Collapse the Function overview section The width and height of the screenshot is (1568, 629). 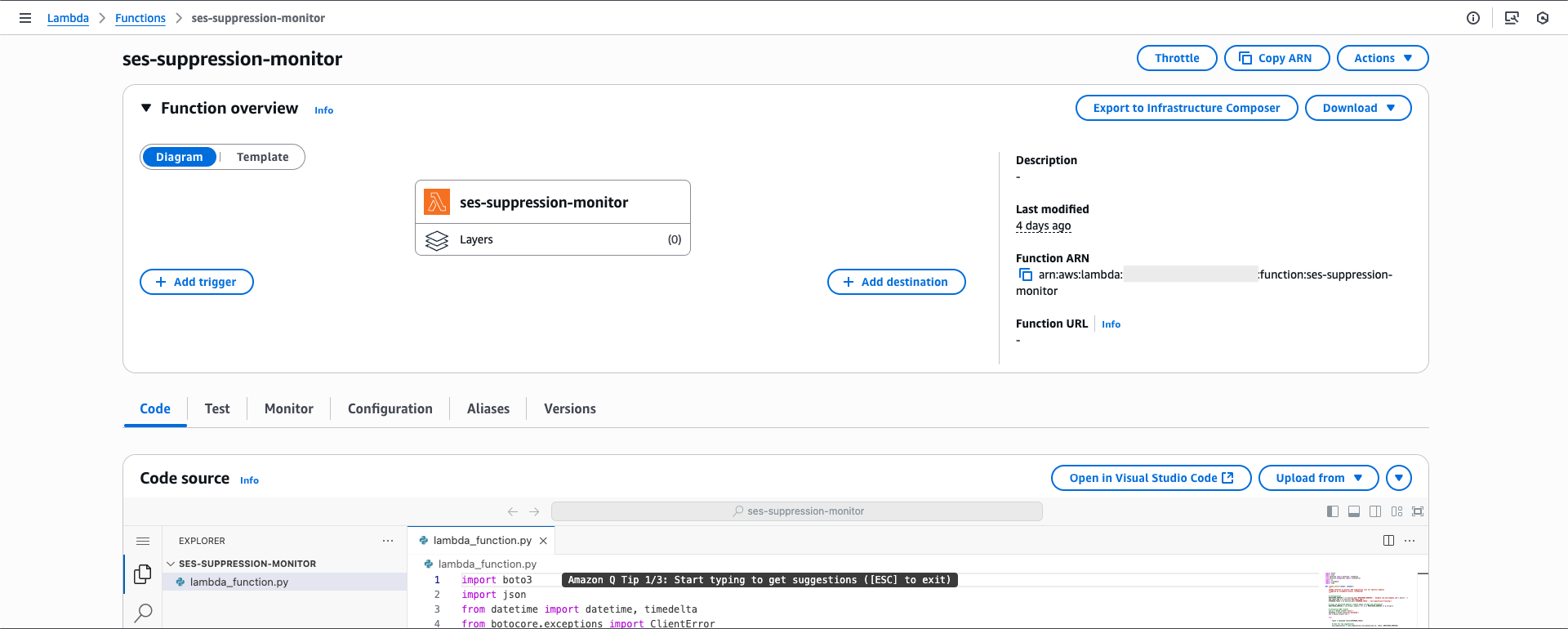(x=146, y=108)
